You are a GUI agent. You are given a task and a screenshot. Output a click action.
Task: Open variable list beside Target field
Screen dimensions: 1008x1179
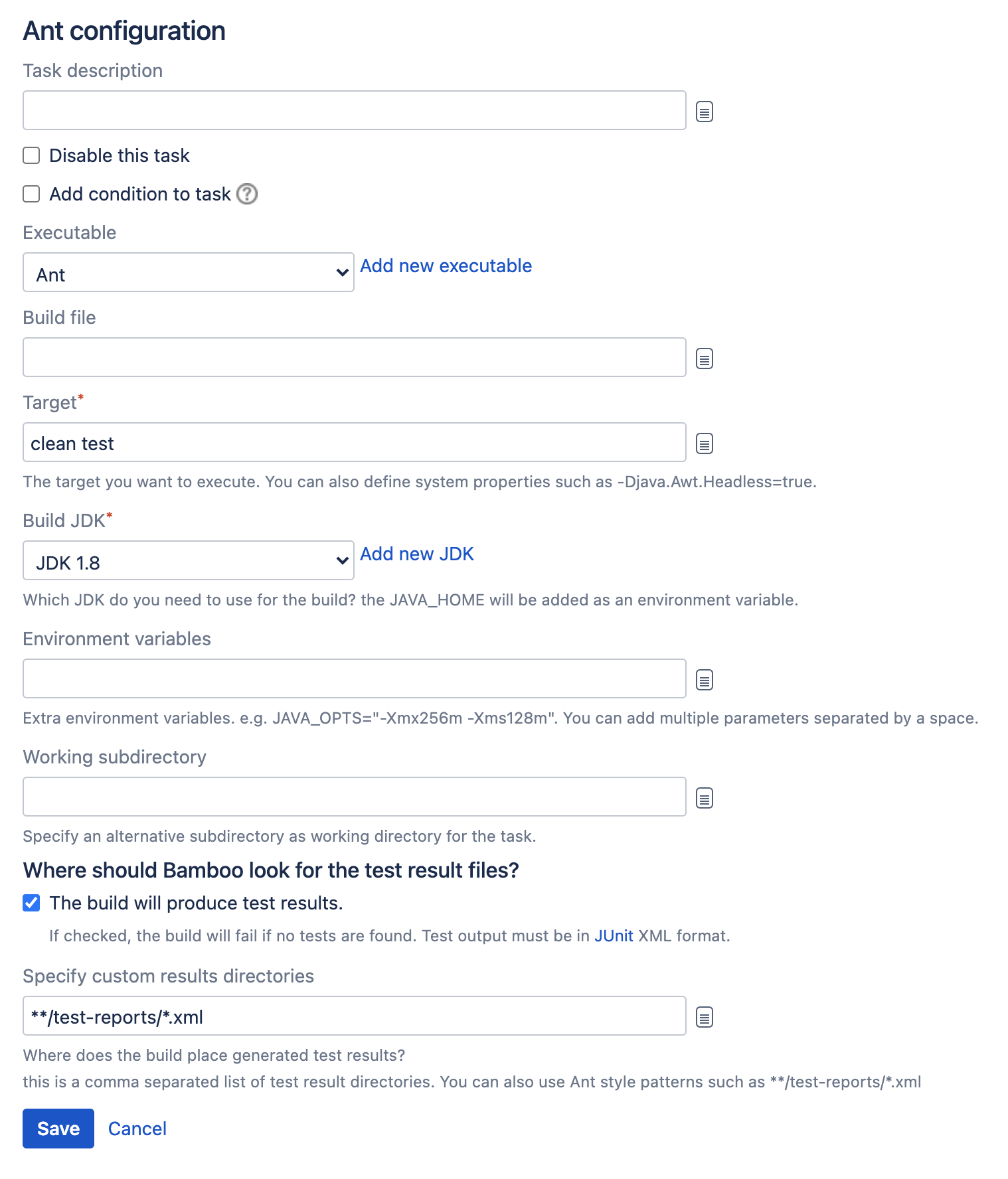[x=703, y=443]
